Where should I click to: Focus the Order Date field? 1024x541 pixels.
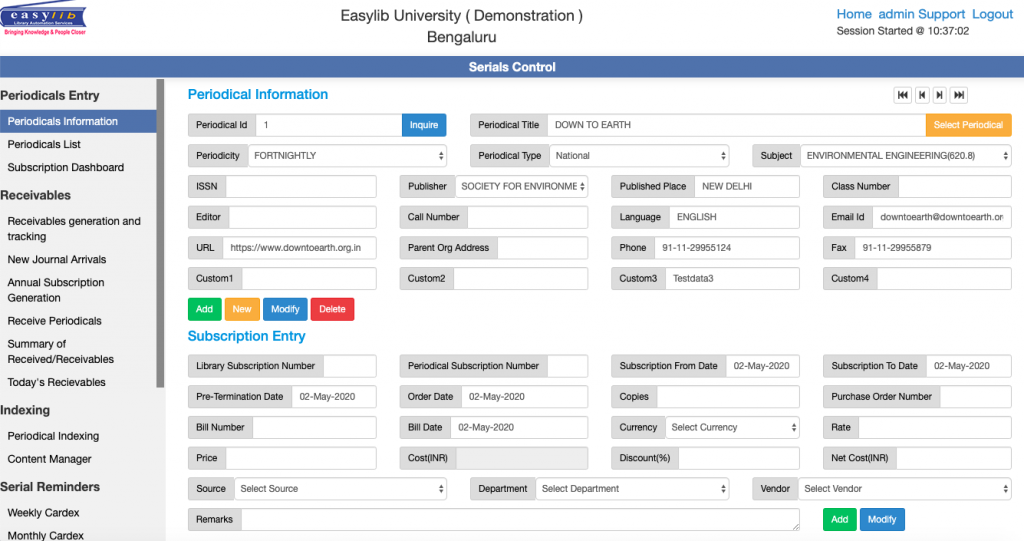[x=524, y=397]
